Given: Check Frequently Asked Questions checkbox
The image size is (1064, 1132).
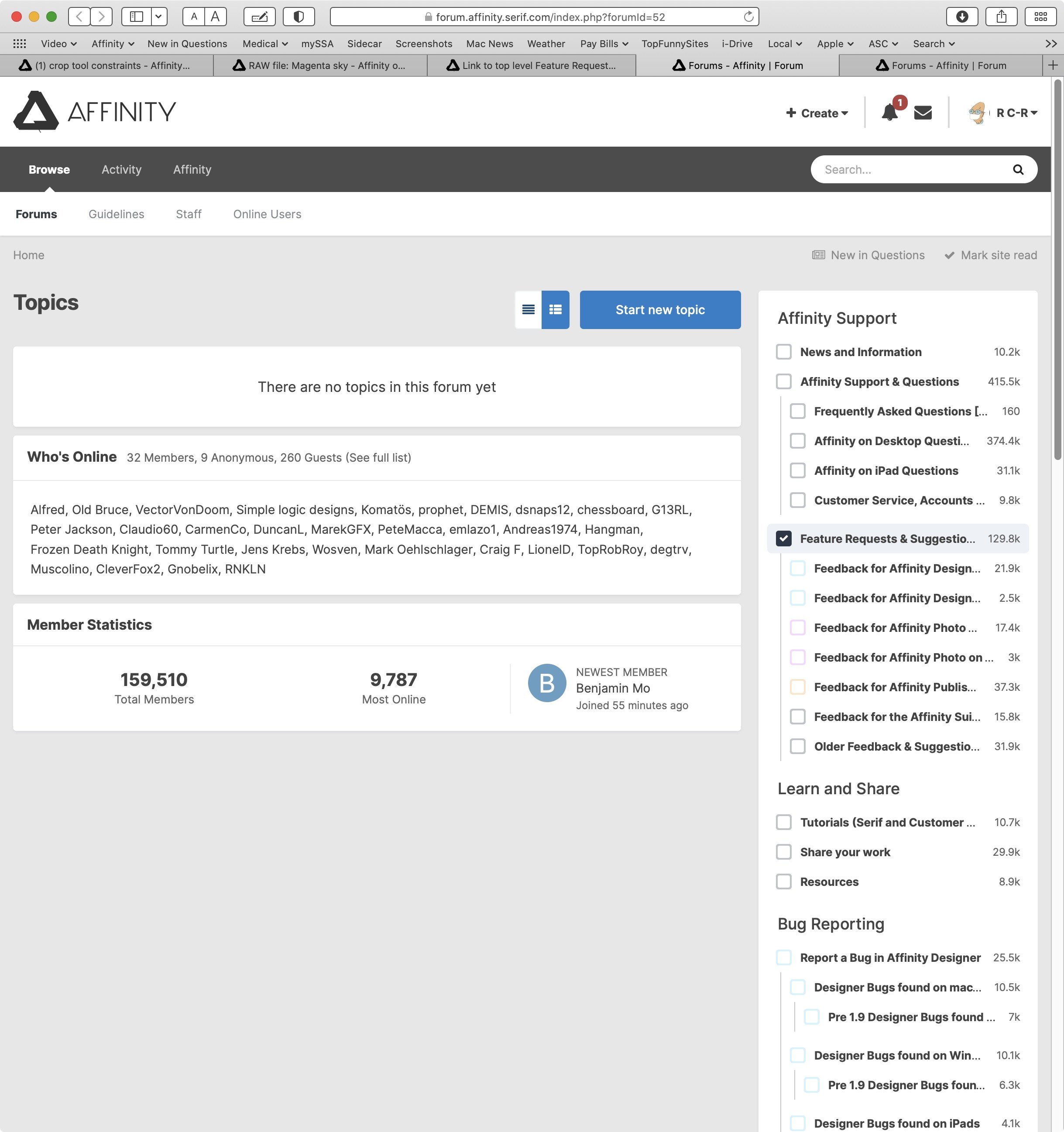Looking at the screenshot, I should pos(797,411).
